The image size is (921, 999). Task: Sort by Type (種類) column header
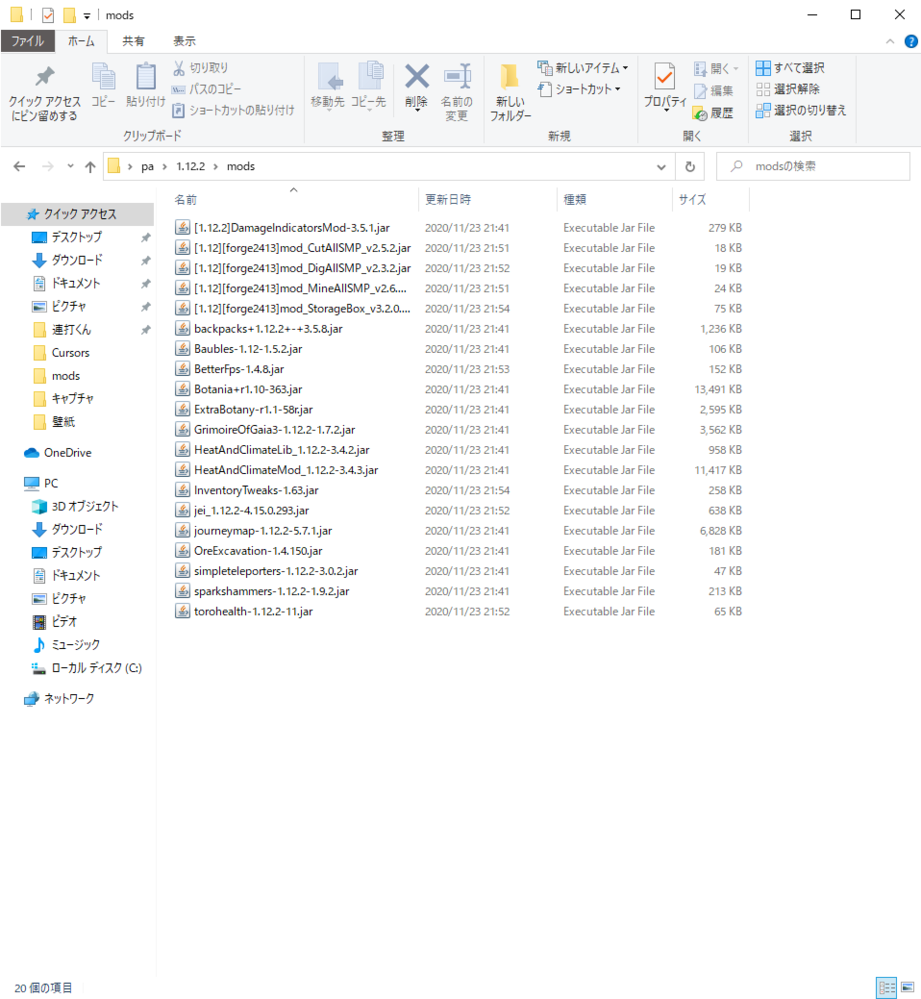(x=615, y=200)
